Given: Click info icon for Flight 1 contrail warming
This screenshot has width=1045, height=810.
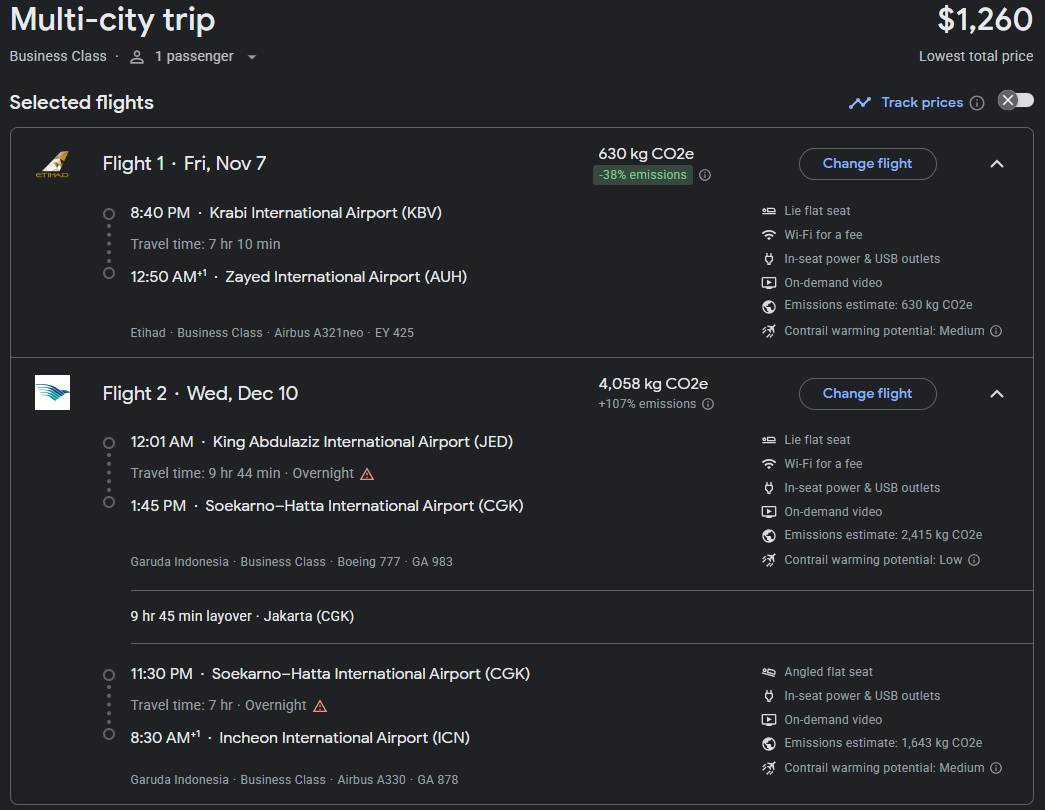Looking at the screenshot, I should point(996,331).
